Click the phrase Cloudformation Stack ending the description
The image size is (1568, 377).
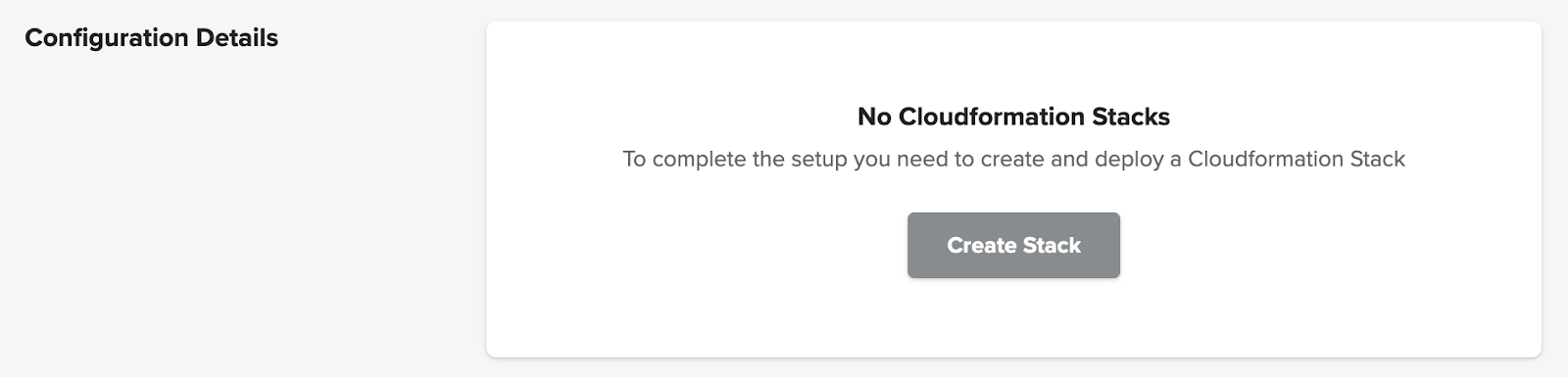pyautogui.click(x=1297, y=159)
